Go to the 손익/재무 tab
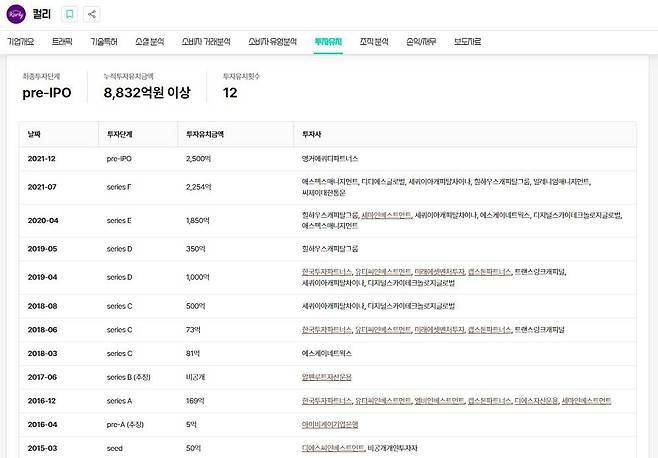Image resolution: width=658 pixels, height=458 pixels. [421, 42]
